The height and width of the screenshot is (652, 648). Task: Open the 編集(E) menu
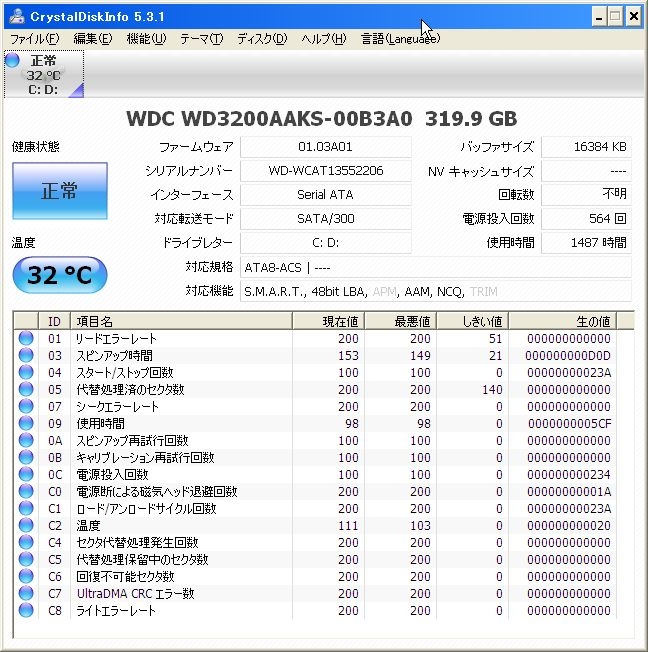(x=92, y=39)
